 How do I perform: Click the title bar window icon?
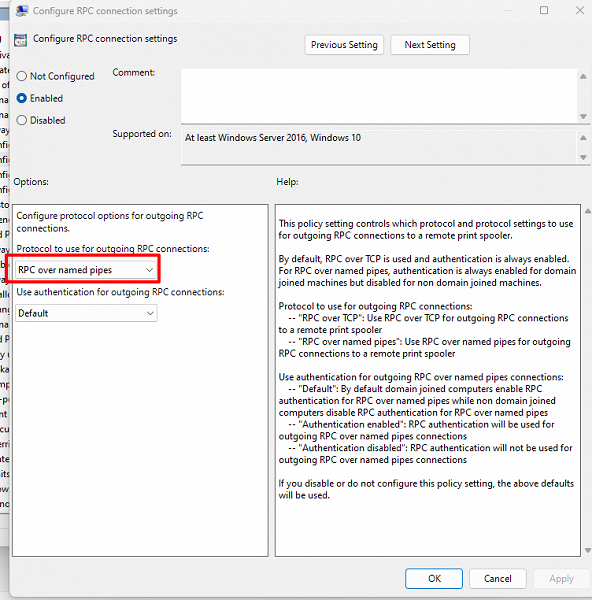click(x=21, y=10)
